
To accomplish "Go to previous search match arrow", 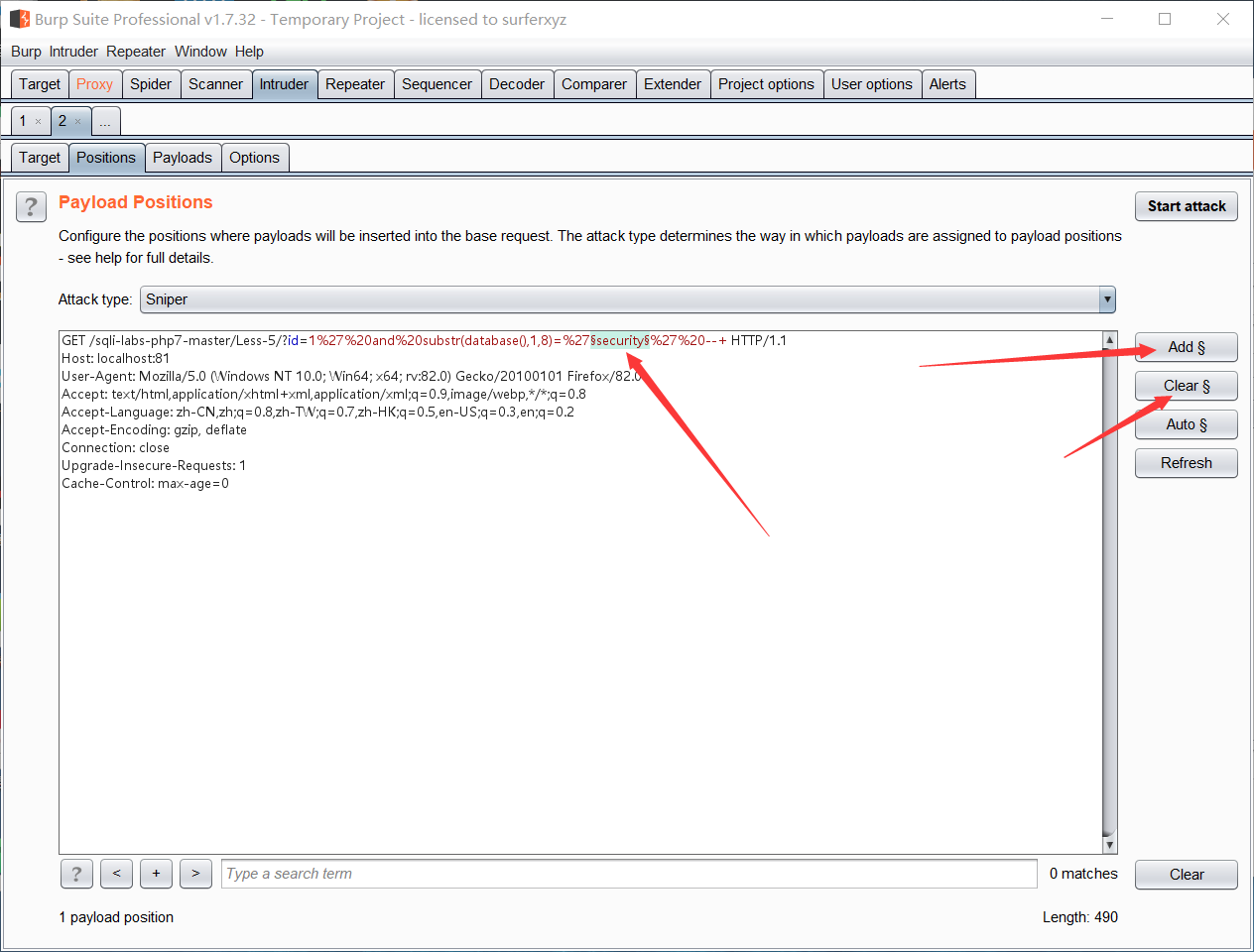I will point(116,874).
